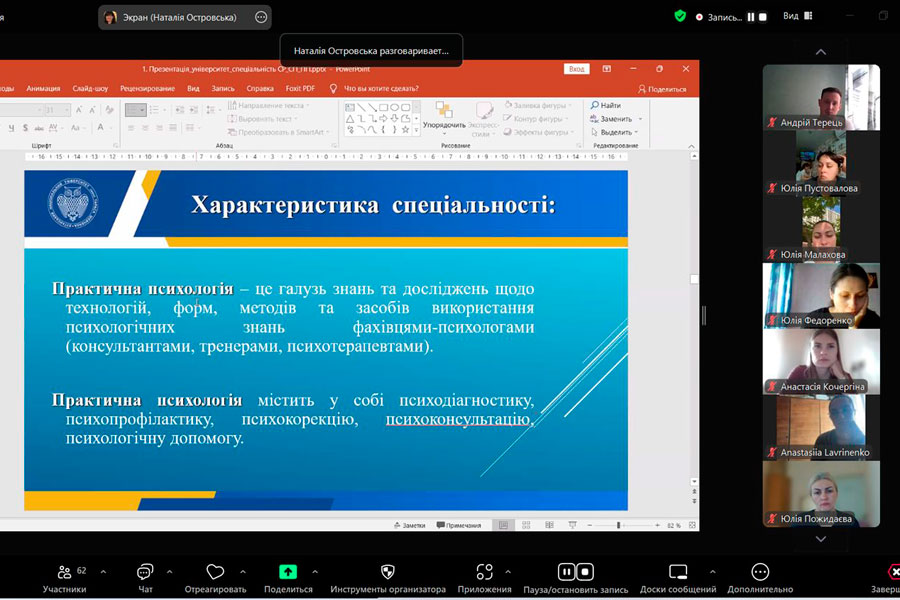The image size is (900, 600).
Task: Click the Отреагировать heart reactions icon
Action: (215, 573)
